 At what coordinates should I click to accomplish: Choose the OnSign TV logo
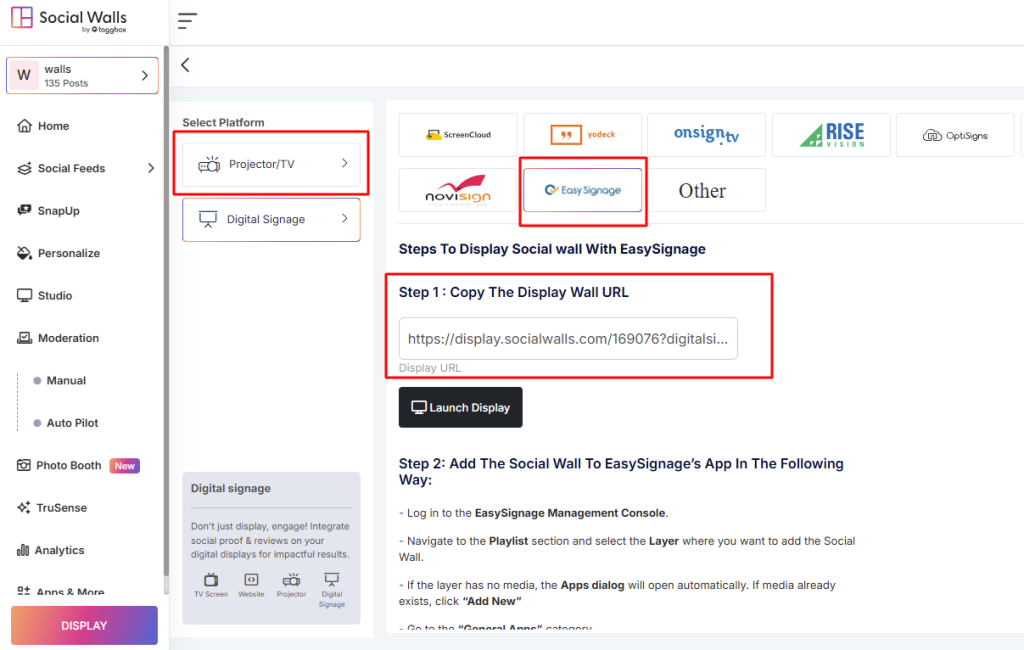point(706,135)
